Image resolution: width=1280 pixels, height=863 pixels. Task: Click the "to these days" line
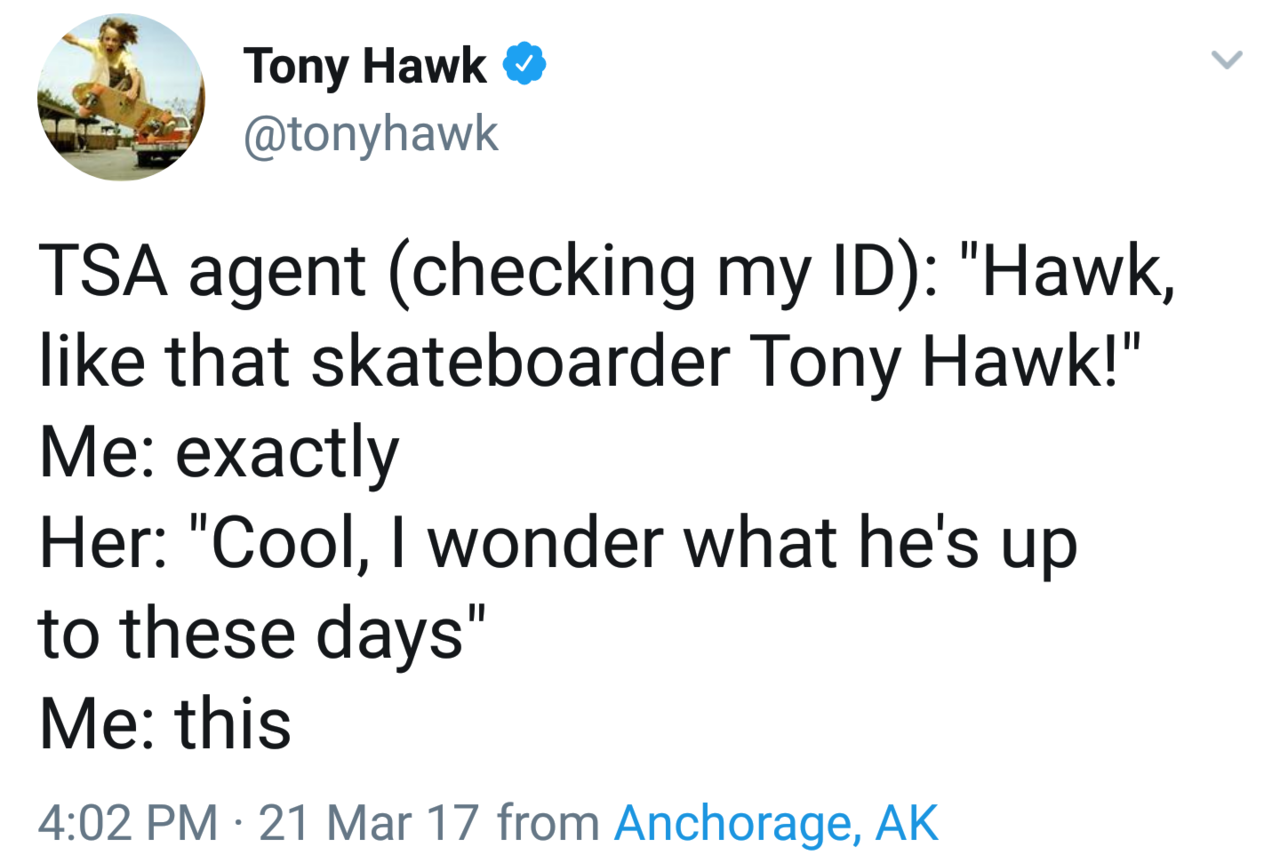[x=262, y=633]
